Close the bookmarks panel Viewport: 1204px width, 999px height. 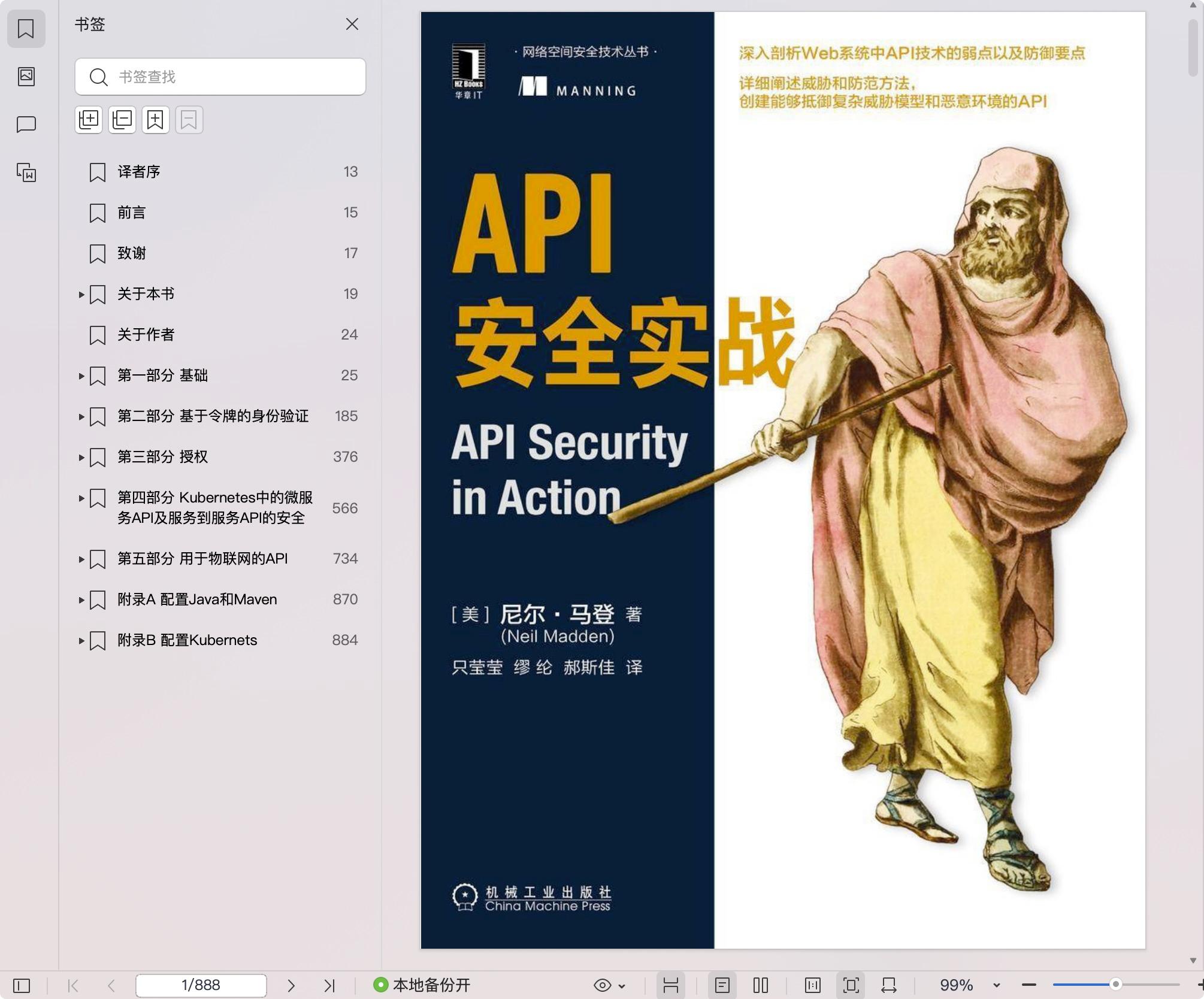(x=352, y=24)
